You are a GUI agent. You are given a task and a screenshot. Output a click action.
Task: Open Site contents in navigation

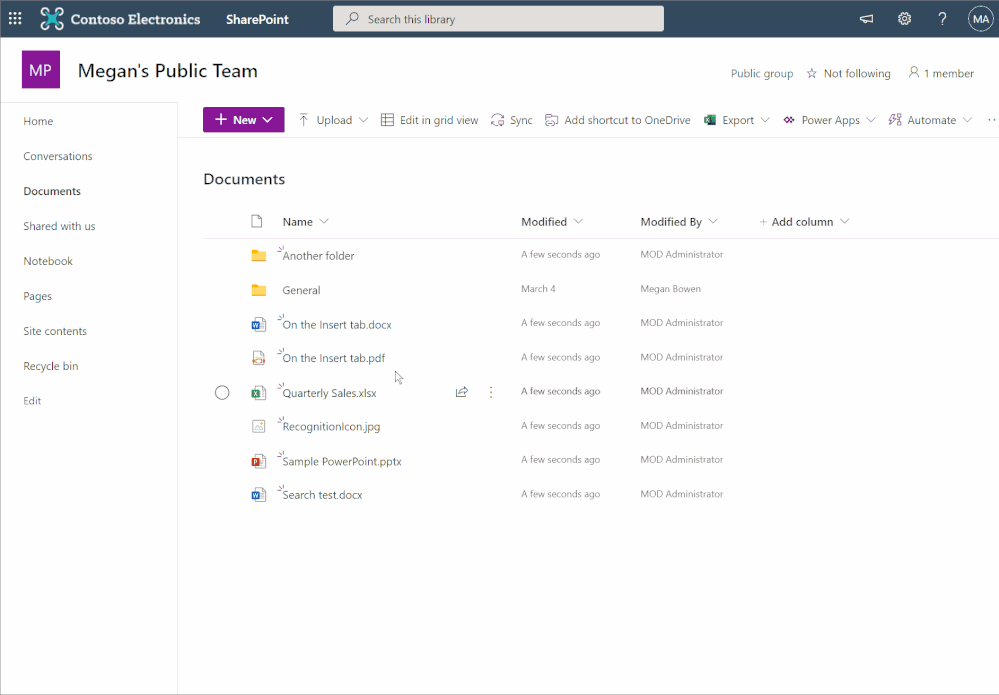pos(55,331)
